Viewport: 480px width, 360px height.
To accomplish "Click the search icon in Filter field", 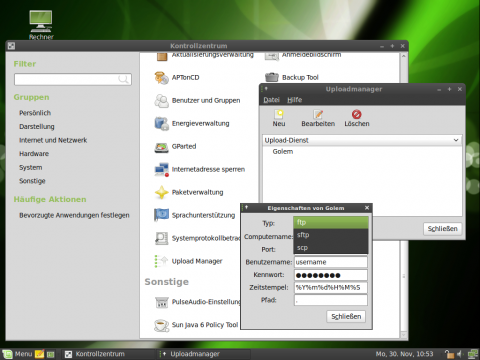I will (123, 79).
